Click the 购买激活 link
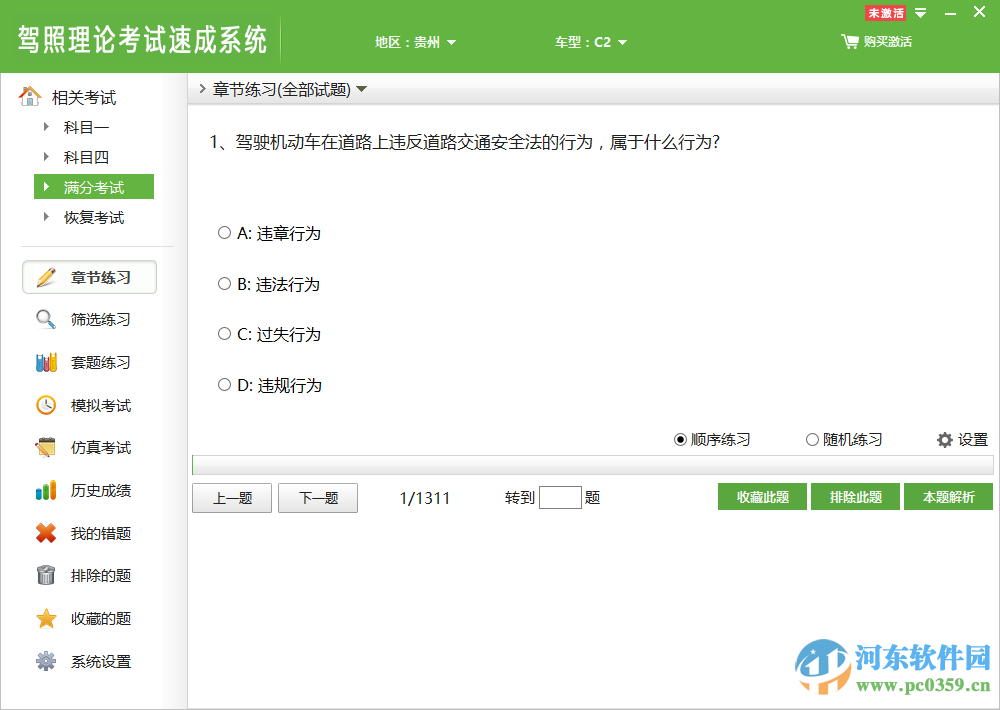The height and width of the screenshot is (710, 1000). pyautogui.click(x=887, y=41)
